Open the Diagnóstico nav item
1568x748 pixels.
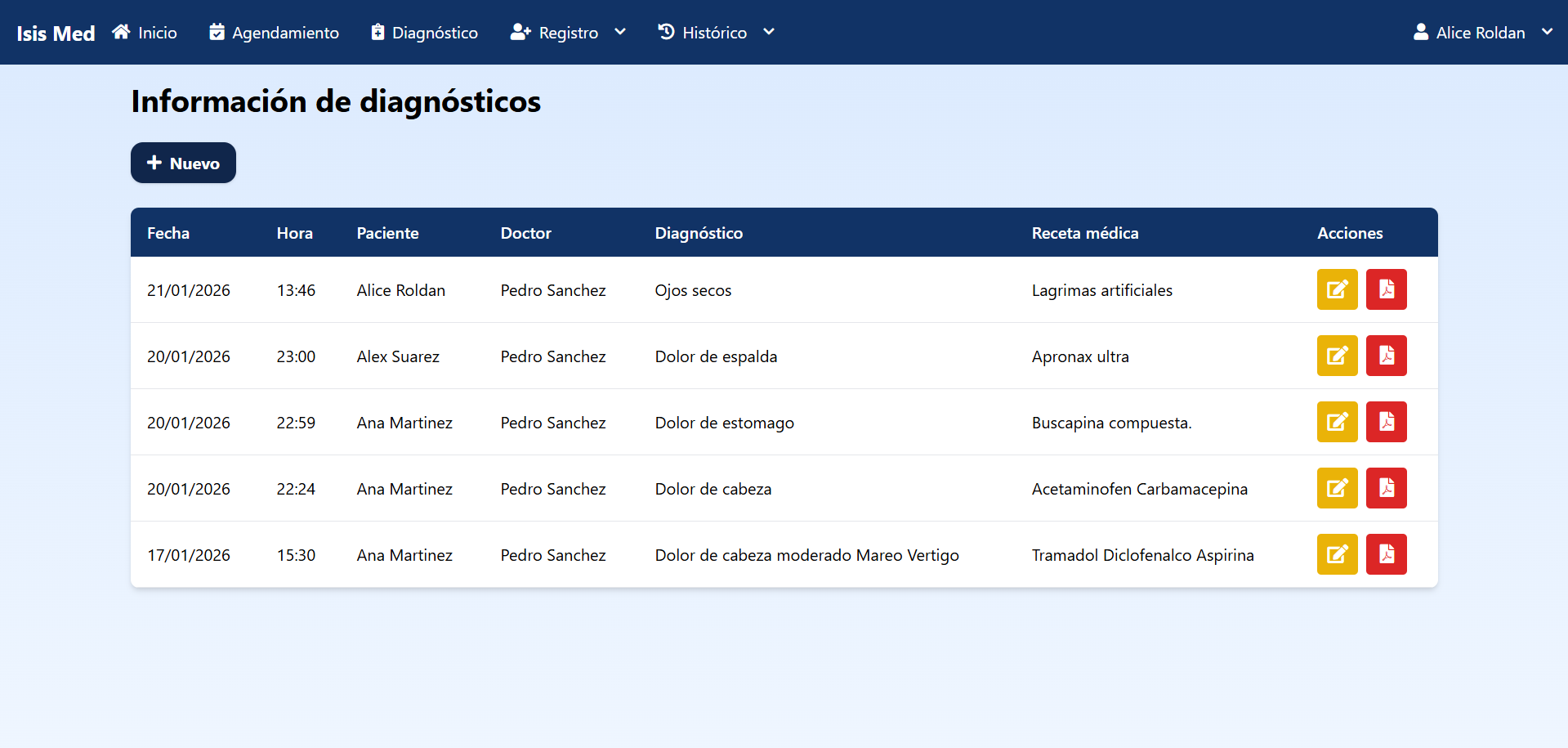424,33
